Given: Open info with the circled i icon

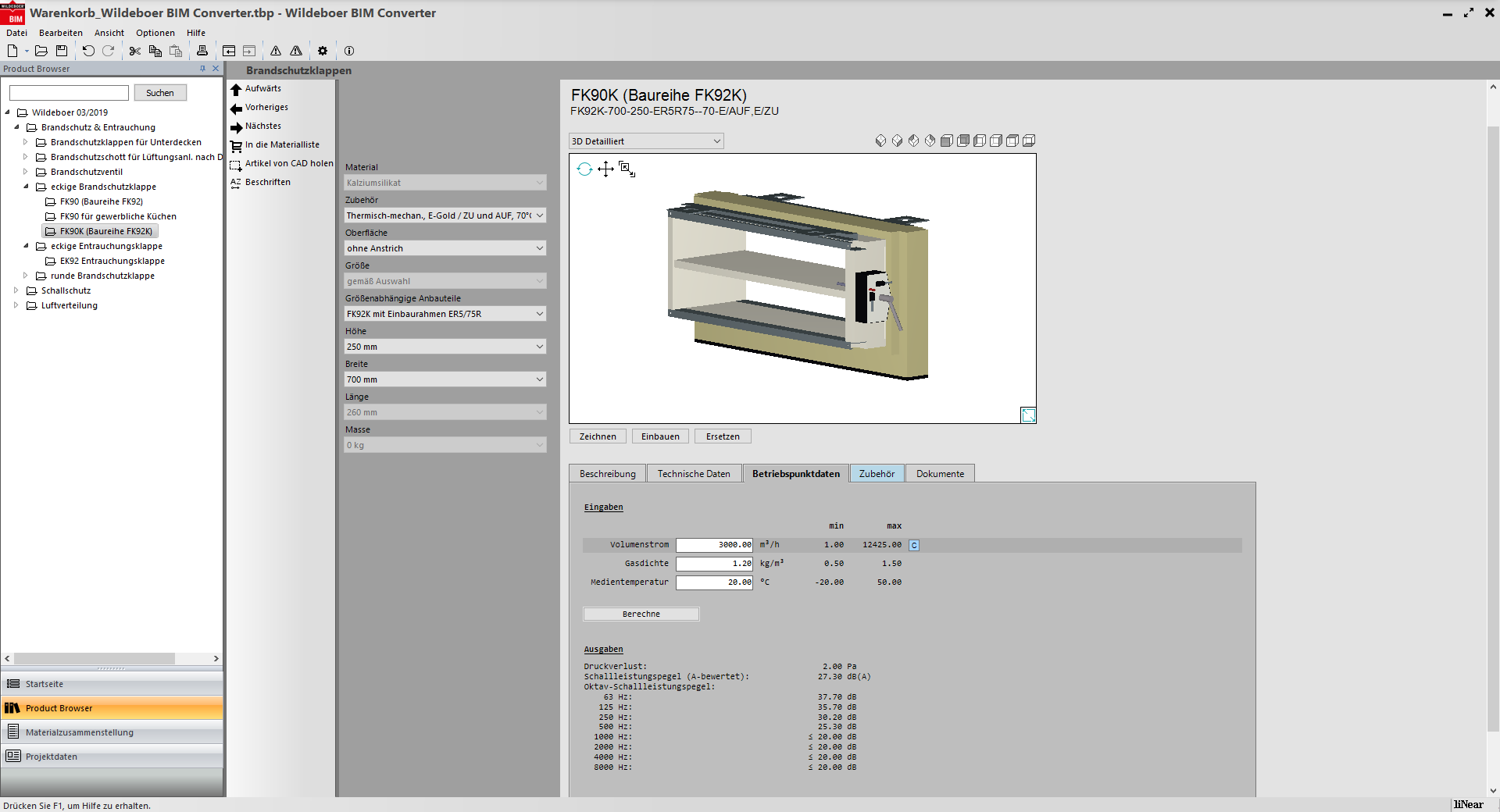Looking at the screenshot, I should click(349, 51).
